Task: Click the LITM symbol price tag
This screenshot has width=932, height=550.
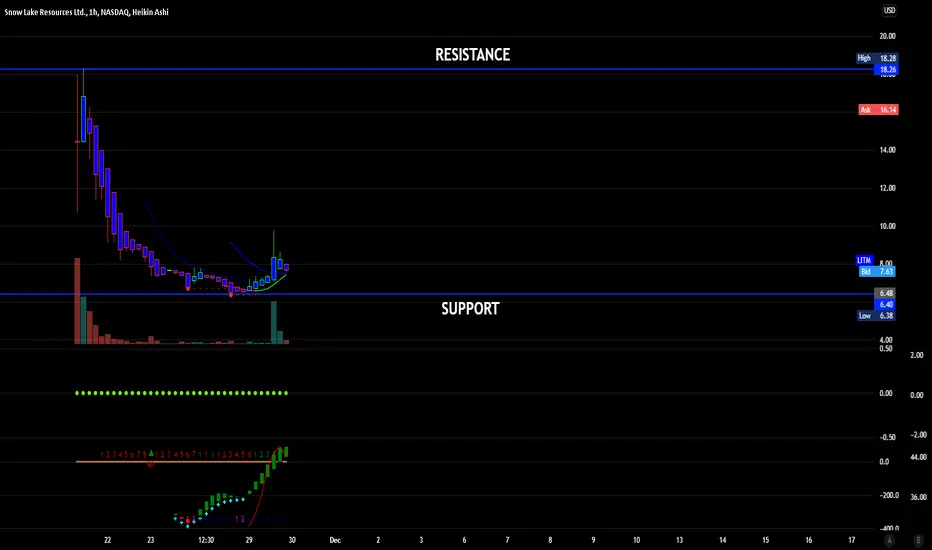Action: (864, 260)
